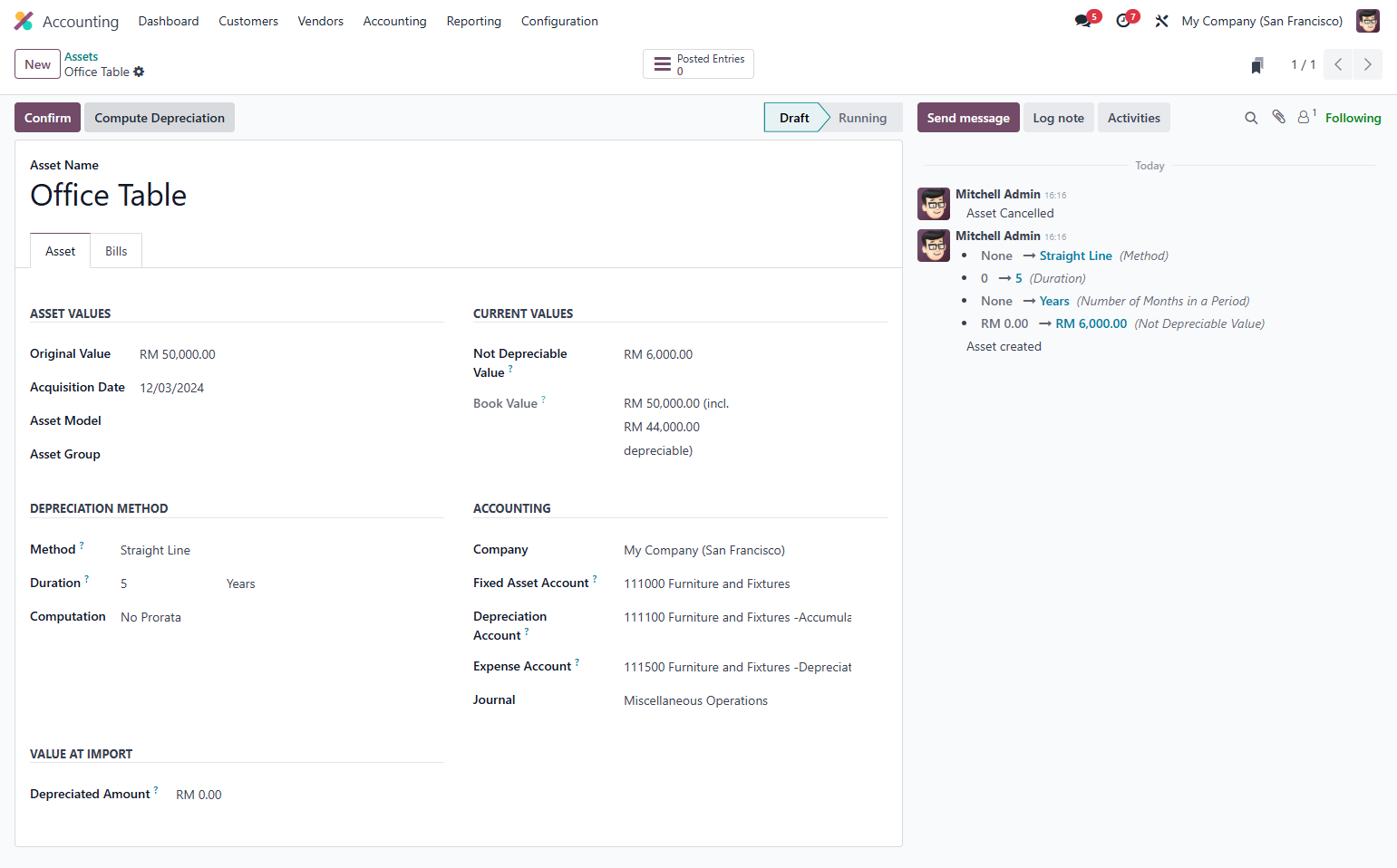1397x868 pixels.
Task: Click the debug tools icon
Action: pyautogui.click(x=1161, y=21)
